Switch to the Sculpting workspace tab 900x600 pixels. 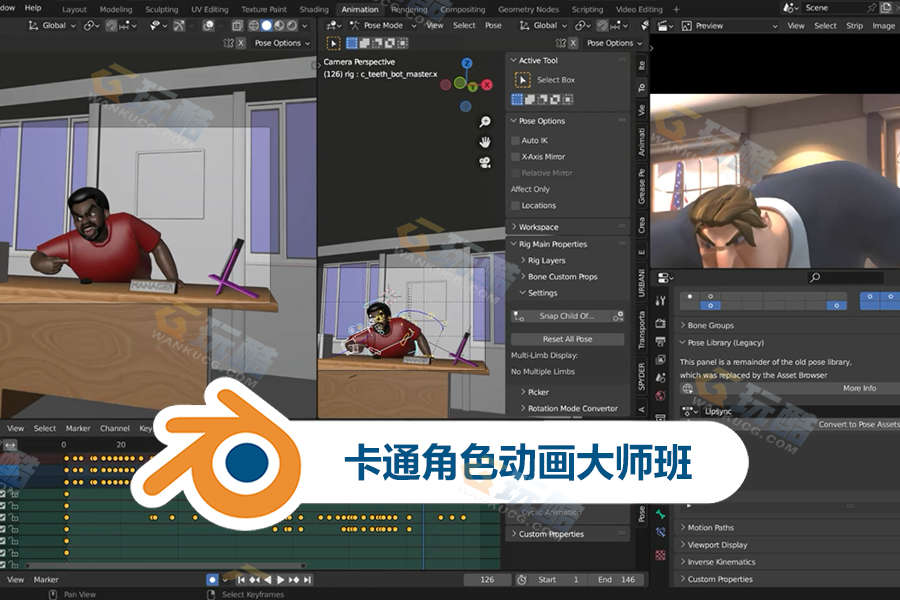click(161, 10)
